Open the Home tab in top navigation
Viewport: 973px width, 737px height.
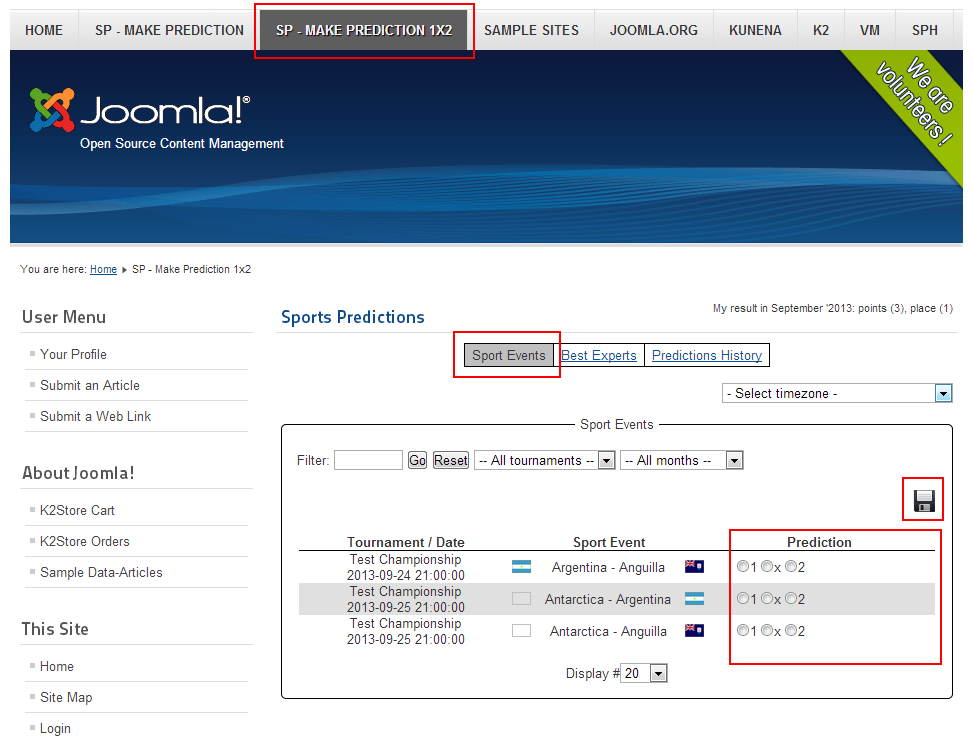[44, 30]
